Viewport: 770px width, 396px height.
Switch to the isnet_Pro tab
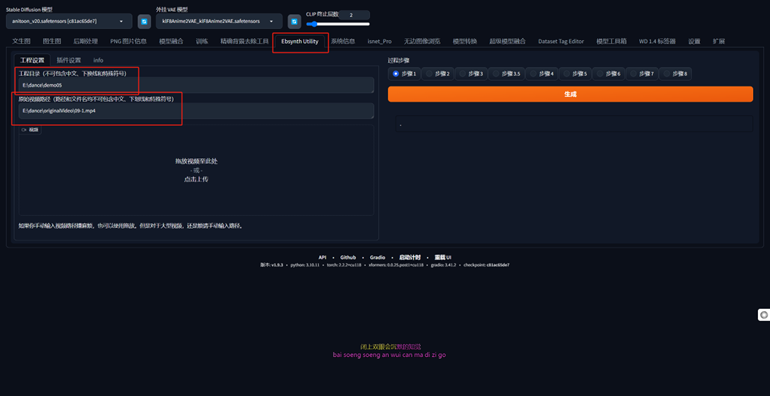point(380,41)
